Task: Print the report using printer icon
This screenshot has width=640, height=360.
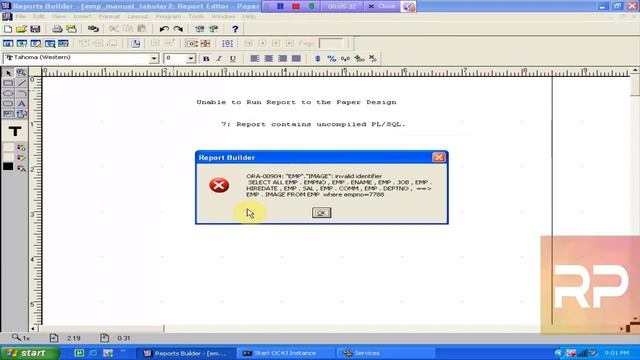Action: pyautogui.click(x=57, y=29)
